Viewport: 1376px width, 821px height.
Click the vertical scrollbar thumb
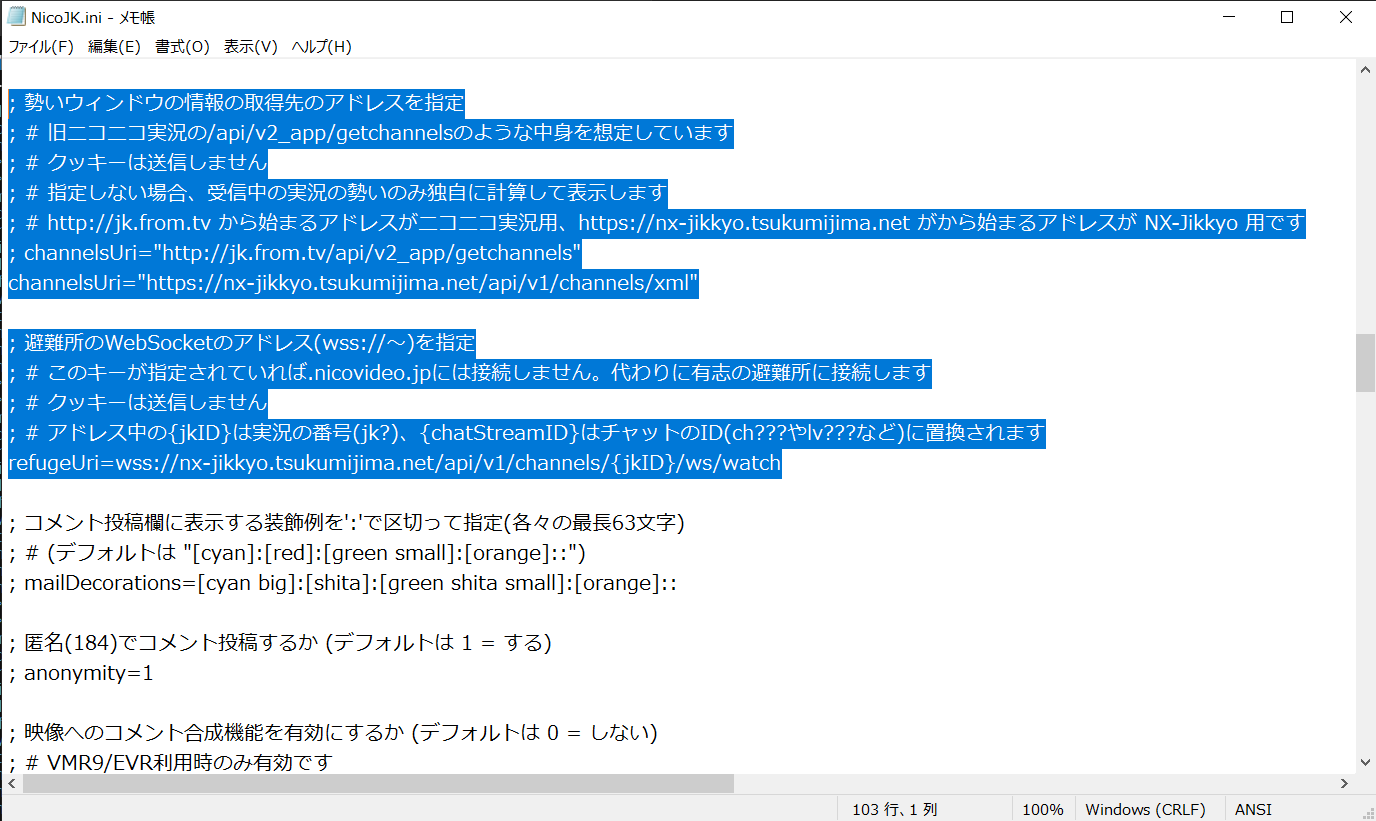(x=1366, y=362)
